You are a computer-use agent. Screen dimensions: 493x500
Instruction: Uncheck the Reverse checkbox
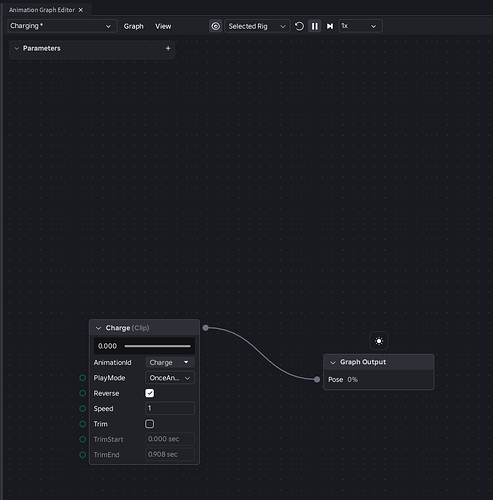(x=150, y=393)
